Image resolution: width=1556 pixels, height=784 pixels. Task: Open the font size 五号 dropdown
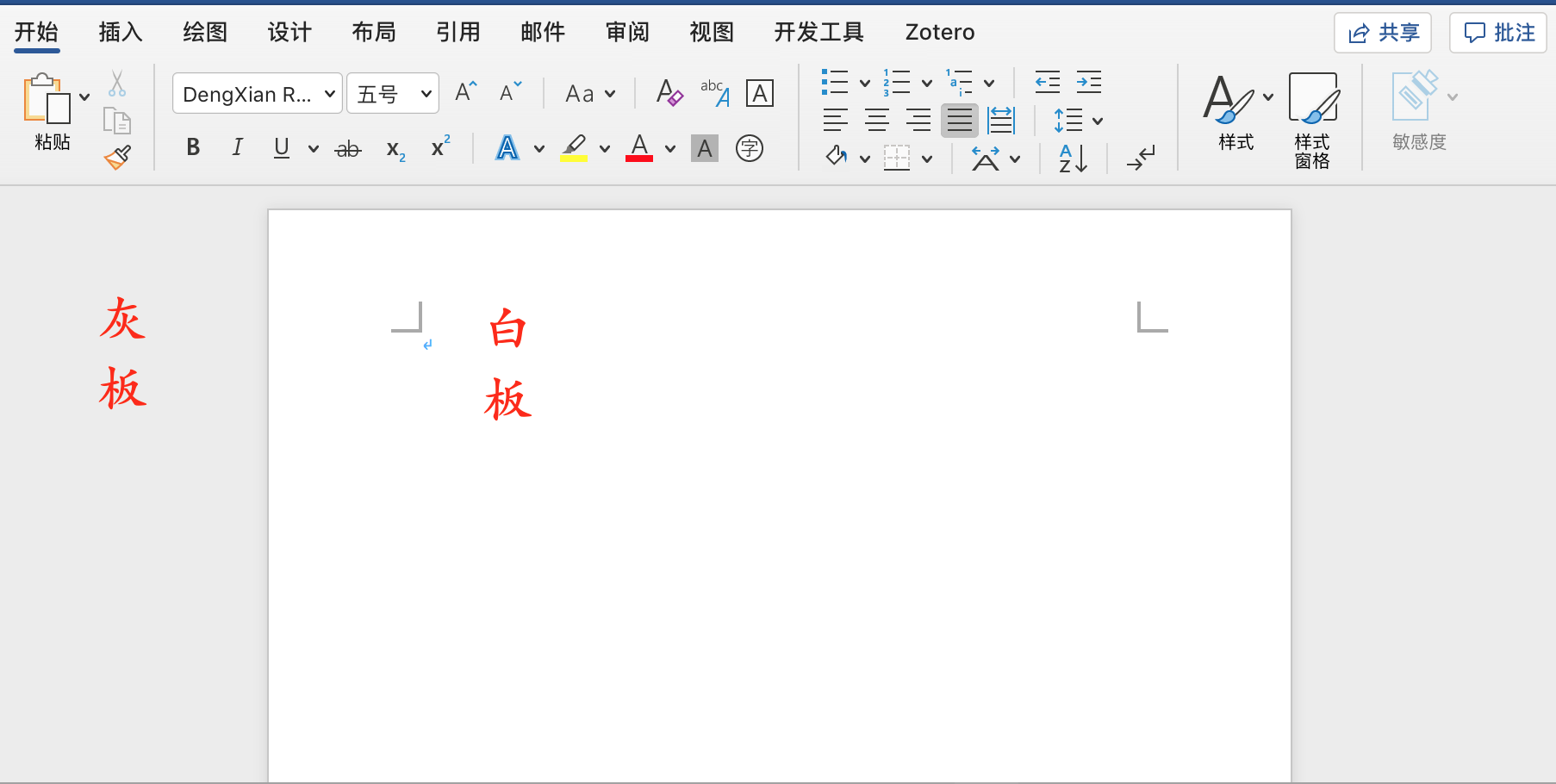[393, 93]
